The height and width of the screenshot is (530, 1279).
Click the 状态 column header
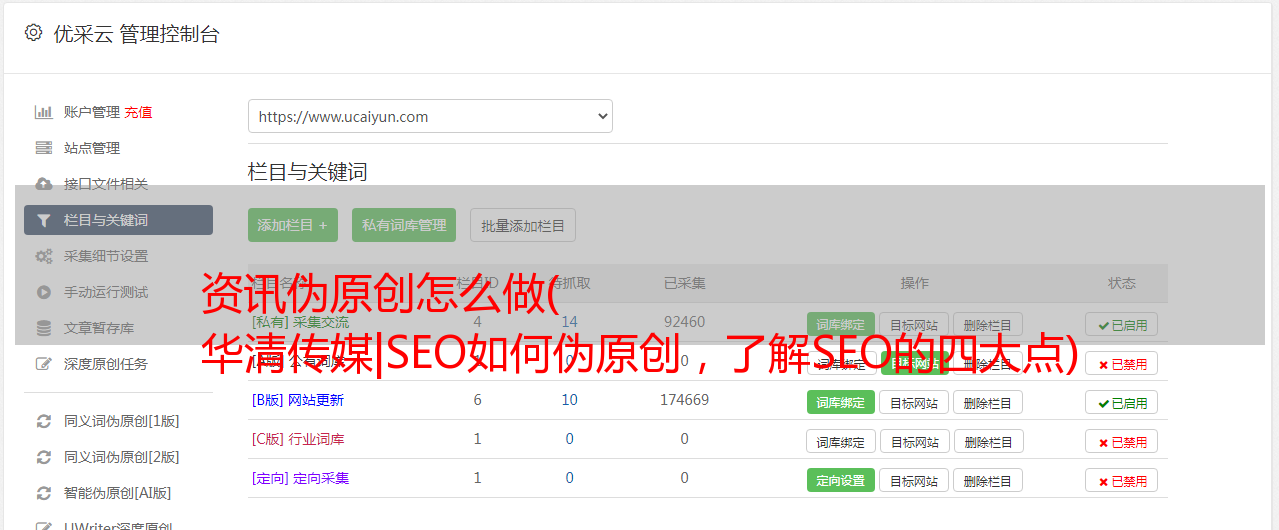(1121, 283)
